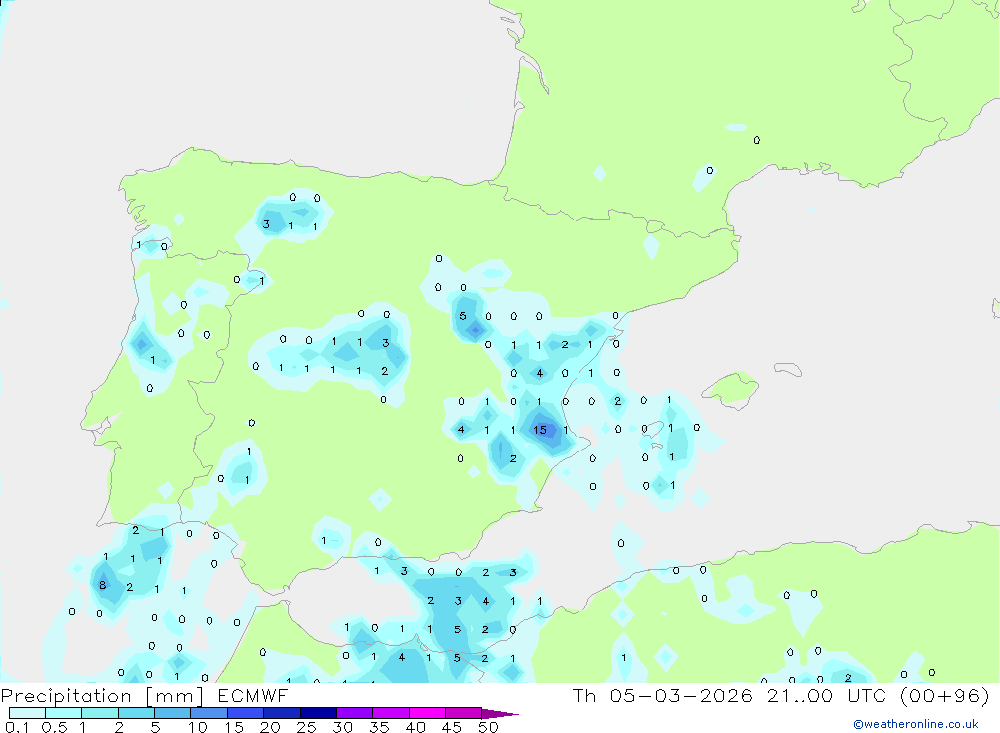Pick the 40–45 mm magenta legend swatch
Screen dimensions: 1000x733
tap(427, 713)
